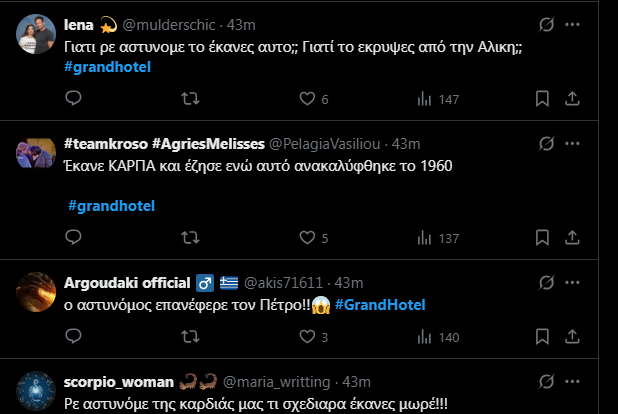The height and width of the screenshot is (414, 618).
Task: Open more options on Argoudaki official's tweet
Action: pos(574,282)
